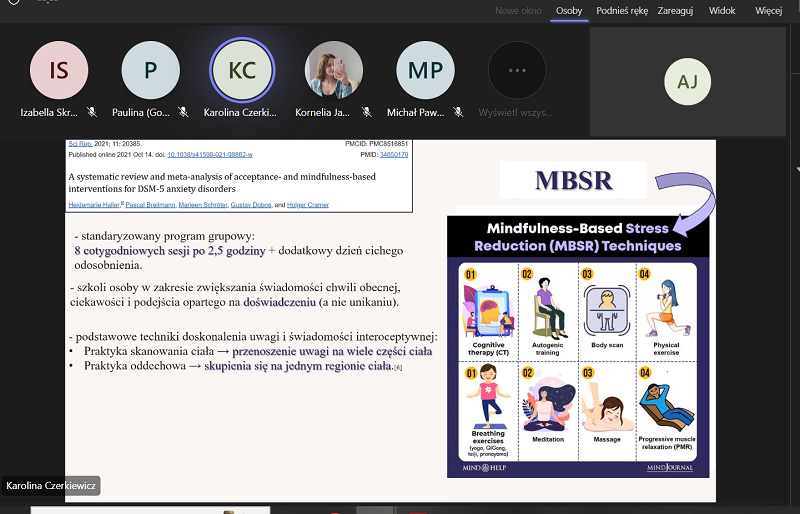
Task: Select Izabella's IS avatar
Action: click(59, 70)
